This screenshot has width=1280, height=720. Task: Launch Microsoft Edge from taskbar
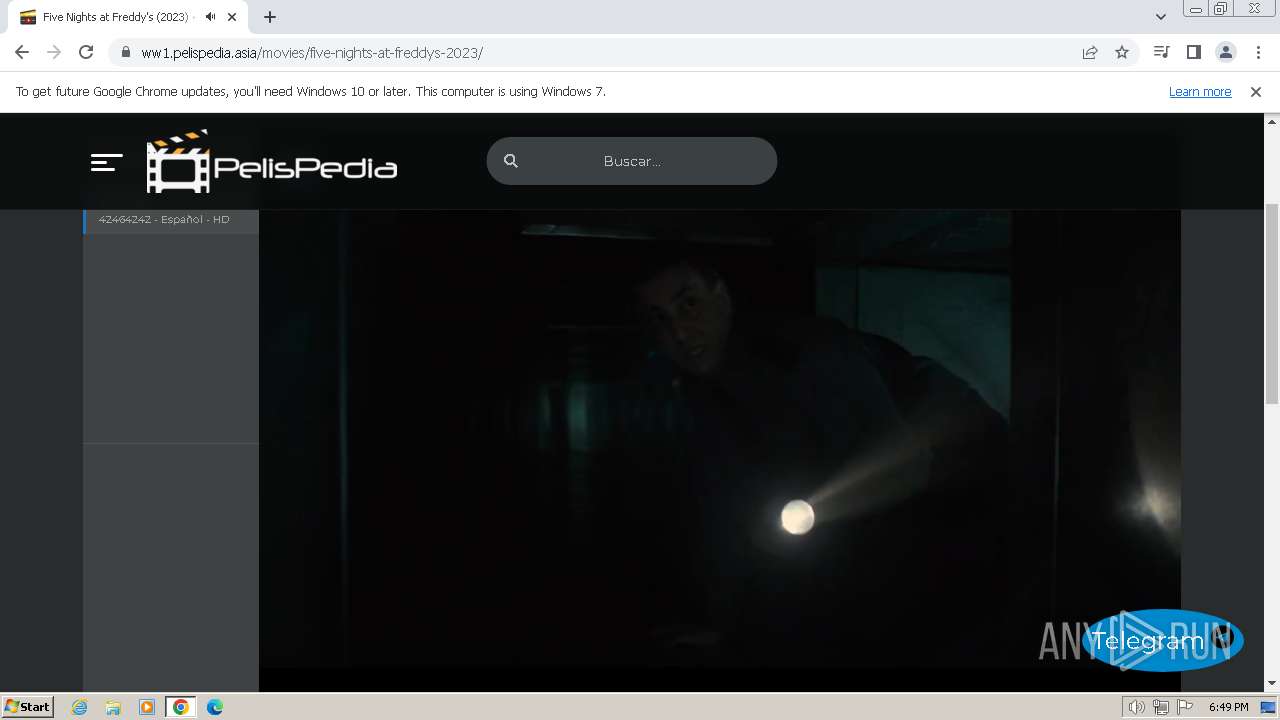coord(215,707)
